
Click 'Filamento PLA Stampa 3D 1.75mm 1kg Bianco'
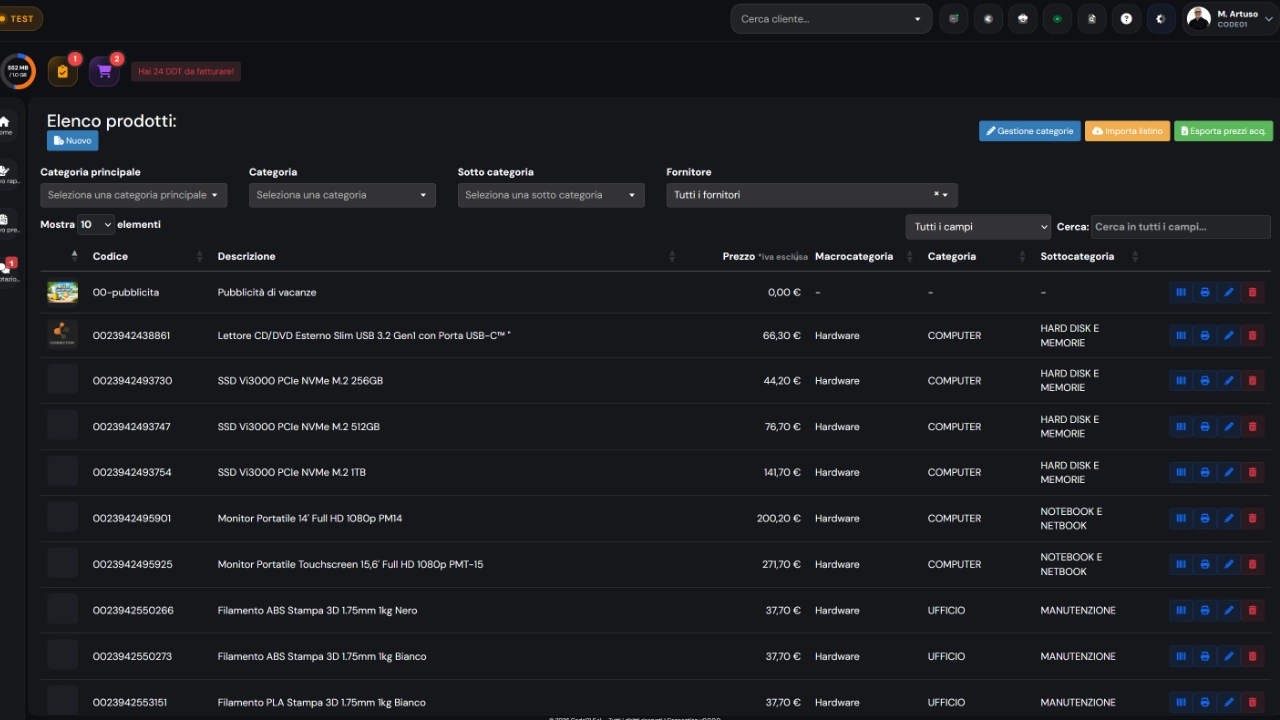coord(321,702)
